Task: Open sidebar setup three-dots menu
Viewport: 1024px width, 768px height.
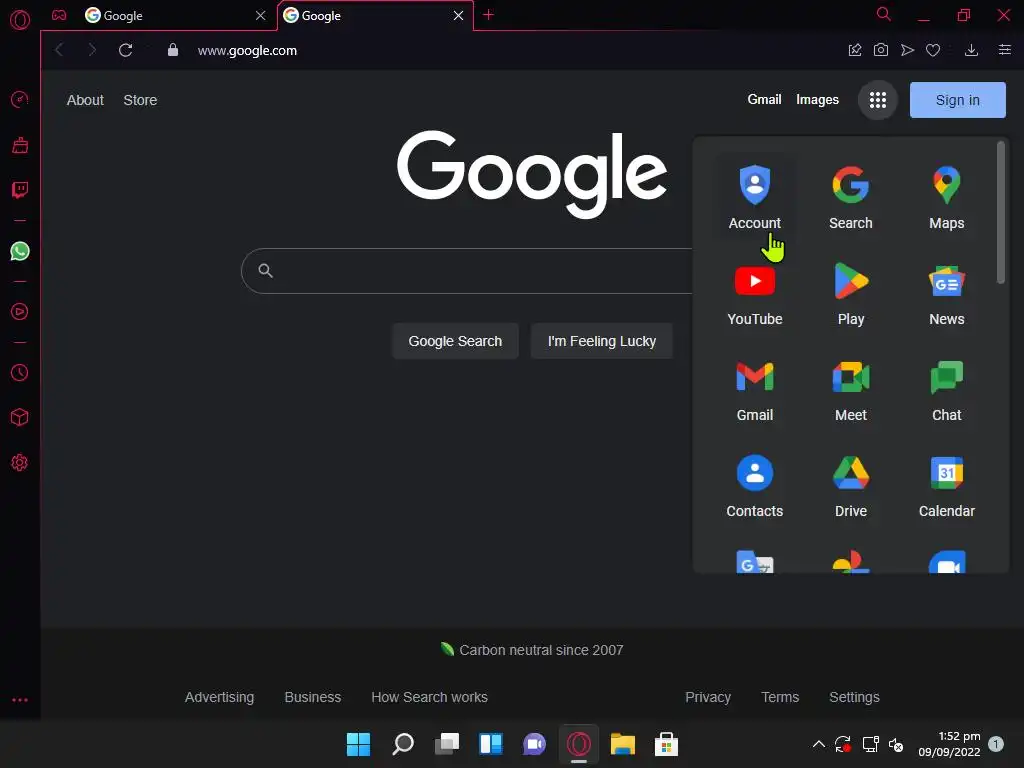Action: (20, 699)
